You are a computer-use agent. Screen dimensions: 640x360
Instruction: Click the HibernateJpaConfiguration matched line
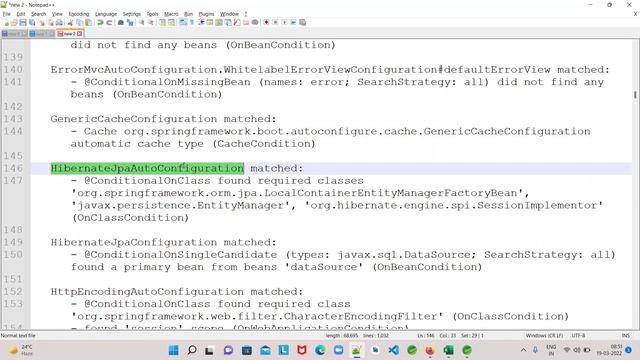[163, 242]
